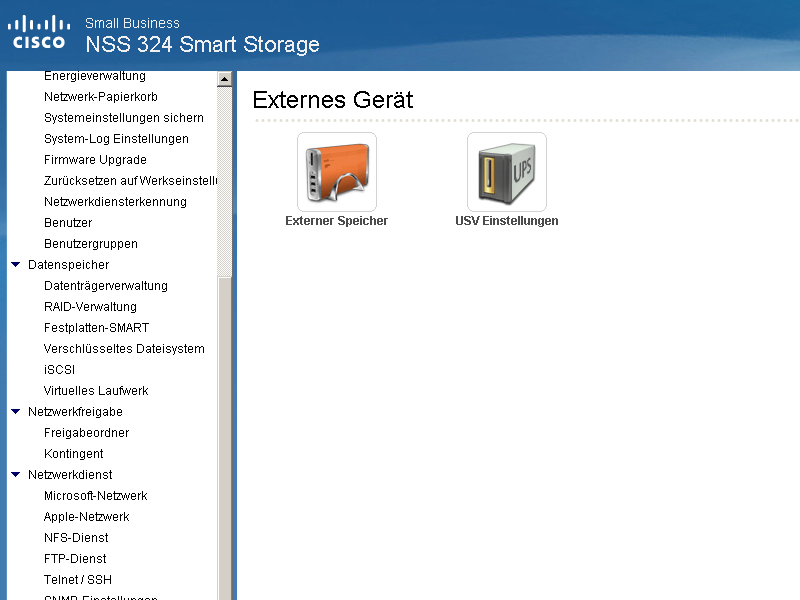The image size is (800, 600).
Task: Collapse the Netzwerkdienst section arrow
Action: 16,474
